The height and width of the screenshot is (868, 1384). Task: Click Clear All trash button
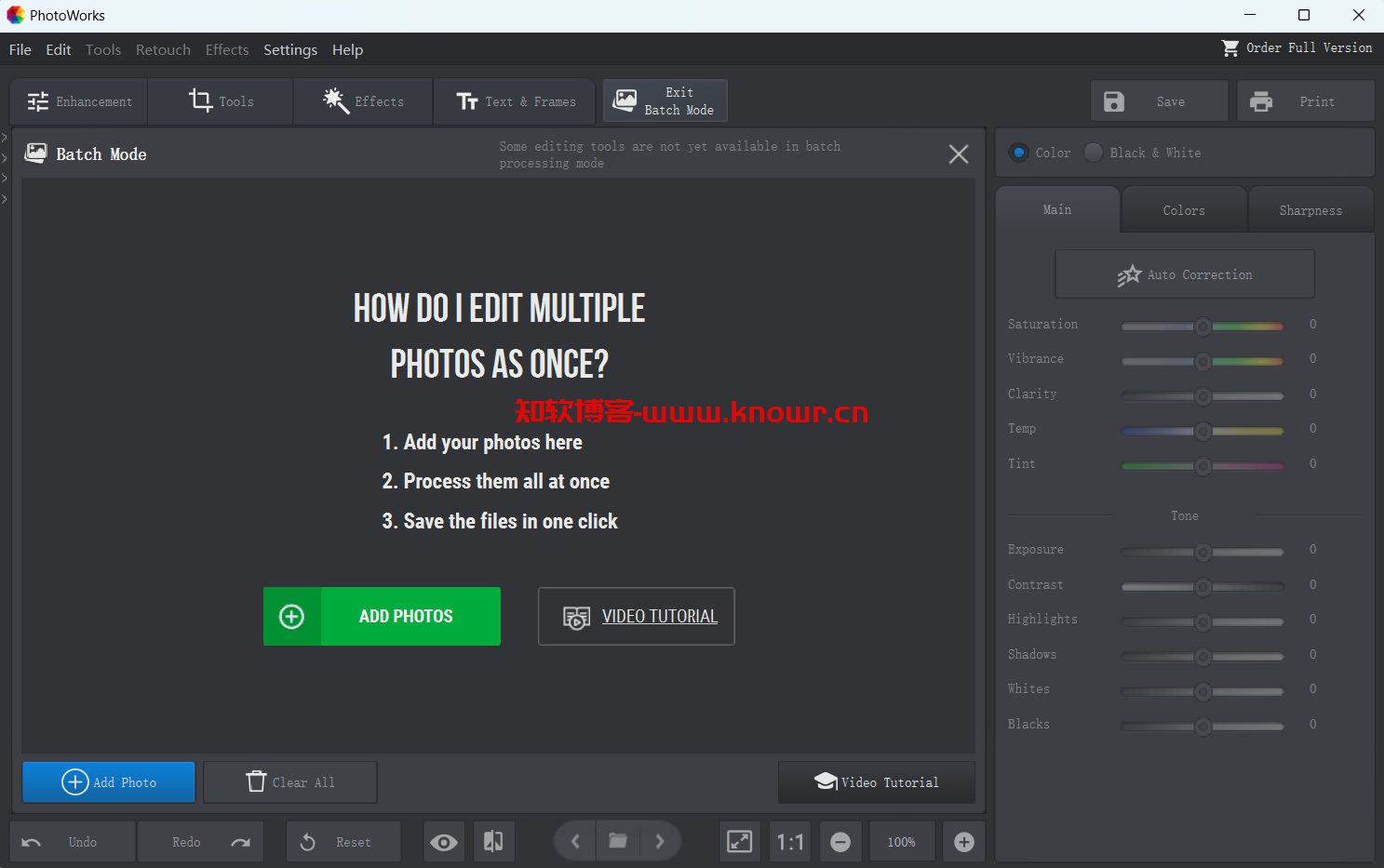click(290, 782)
